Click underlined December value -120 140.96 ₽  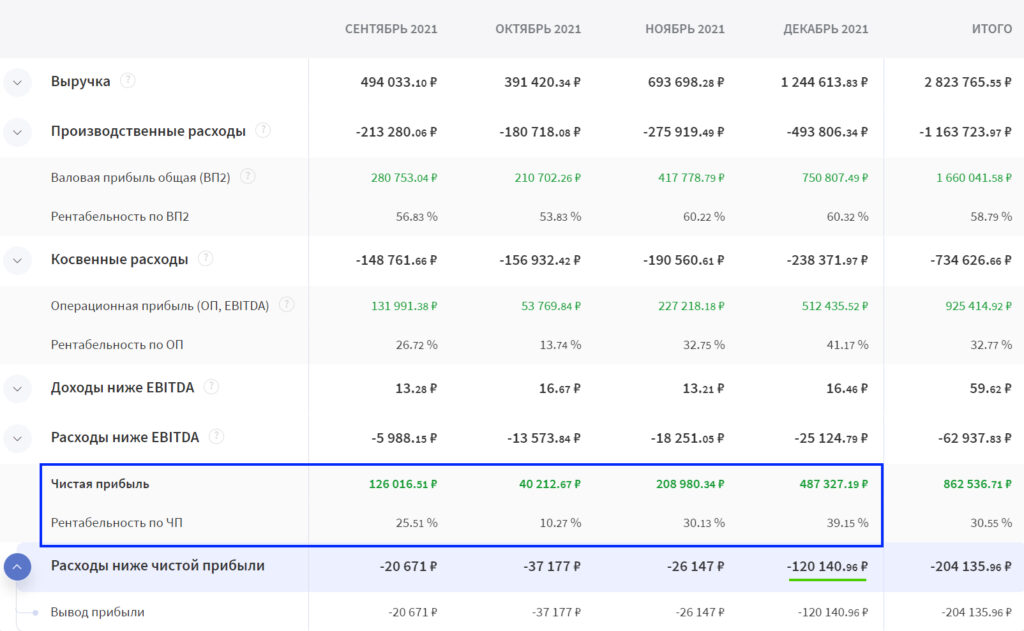[827, 566]
